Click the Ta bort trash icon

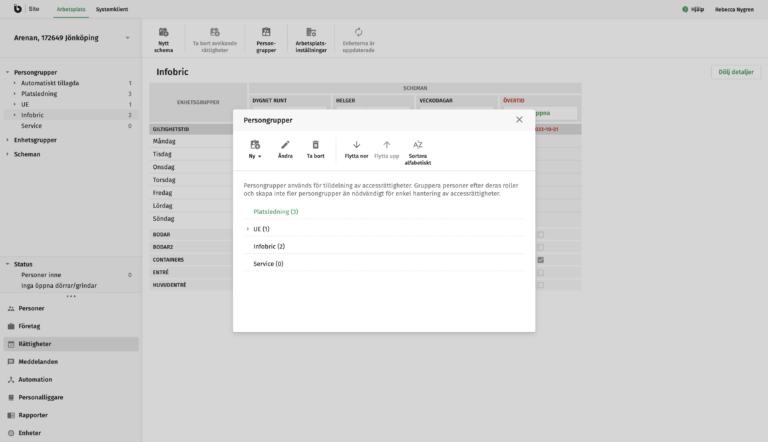tap(315, 145)
